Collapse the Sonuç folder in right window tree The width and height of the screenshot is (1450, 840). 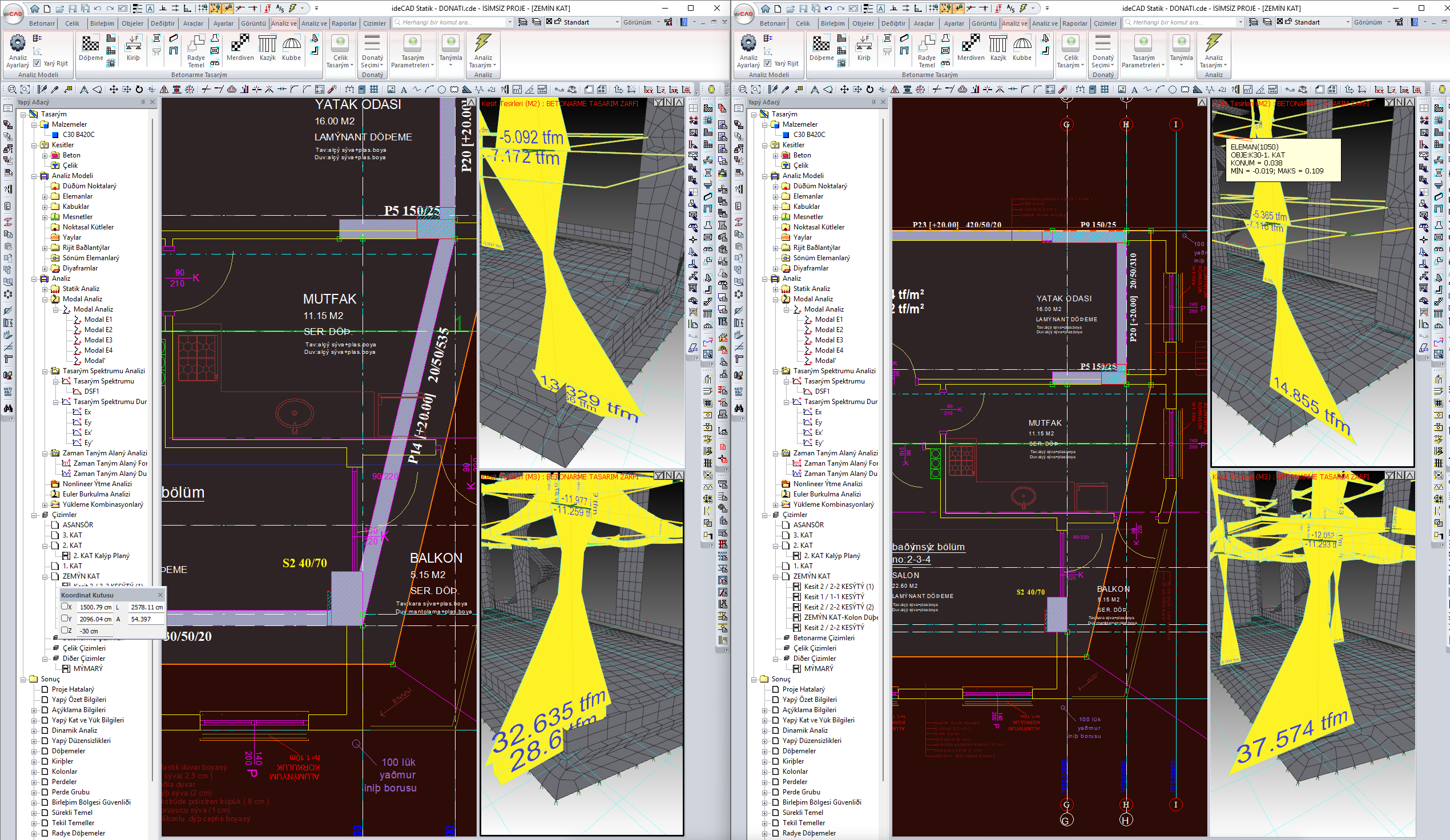coord(754,679)
